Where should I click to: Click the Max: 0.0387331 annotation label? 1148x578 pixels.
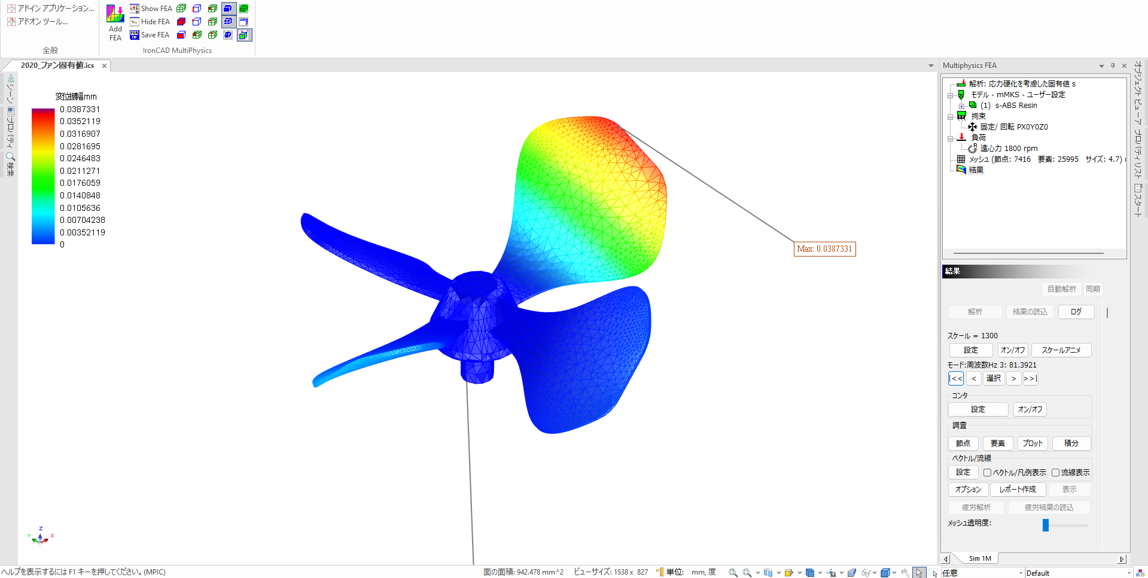pyautogui.click(x=825, y=249)
